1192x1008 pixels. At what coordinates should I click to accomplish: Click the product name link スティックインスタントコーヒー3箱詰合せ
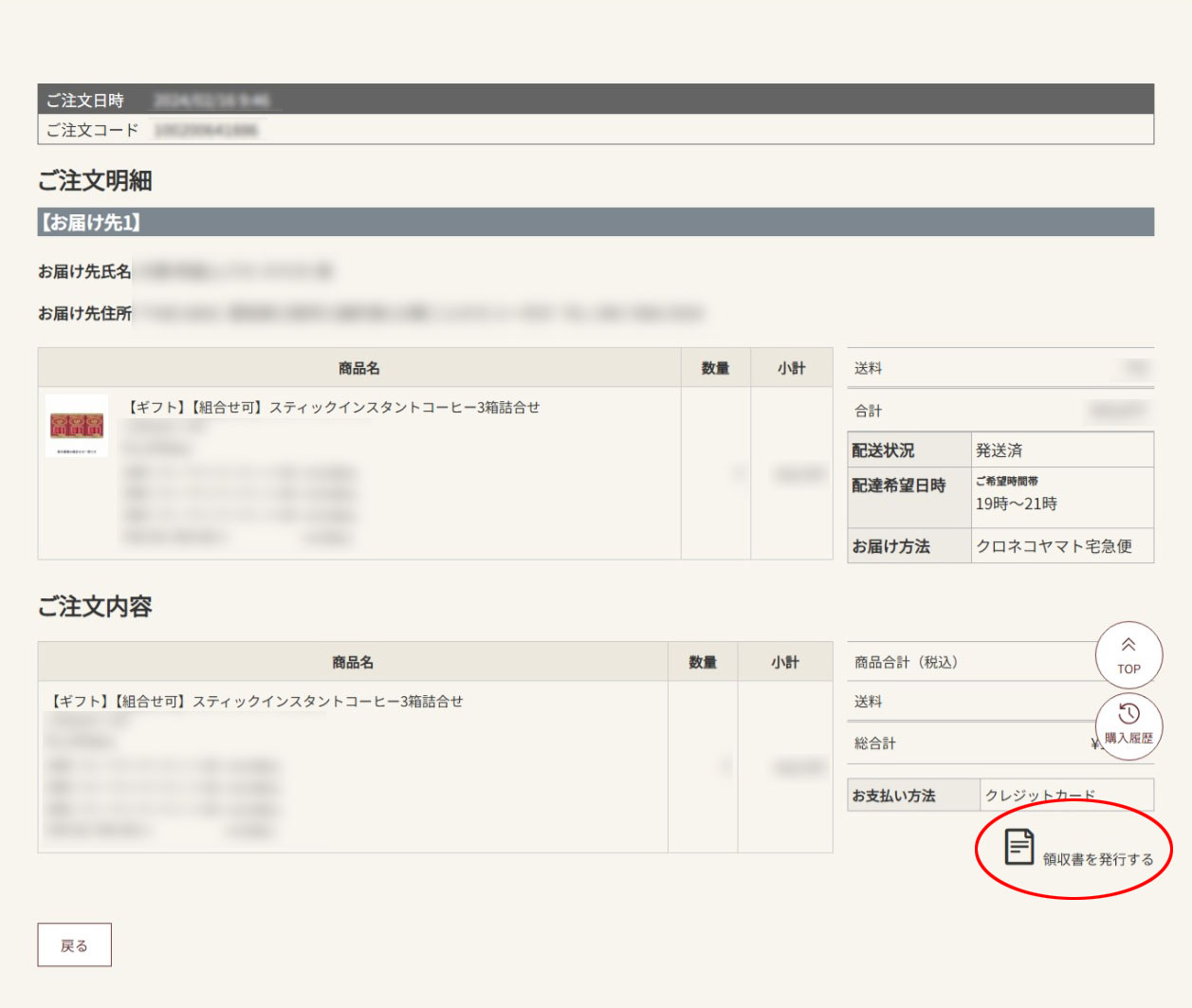[332, 408]
